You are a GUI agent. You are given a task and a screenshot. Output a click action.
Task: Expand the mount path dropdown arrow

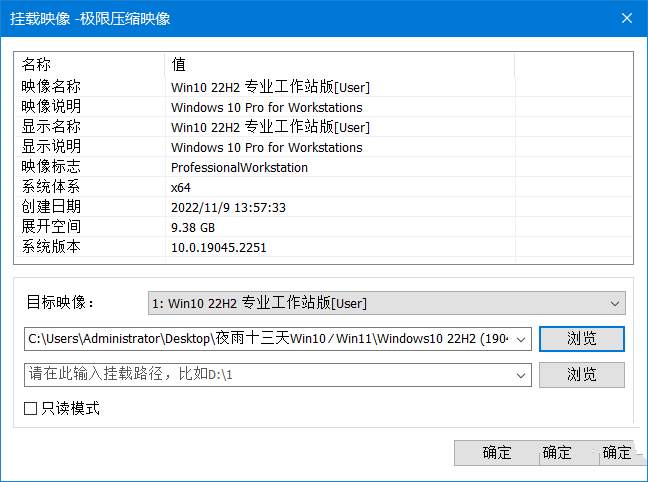click(x=520, y=375)
